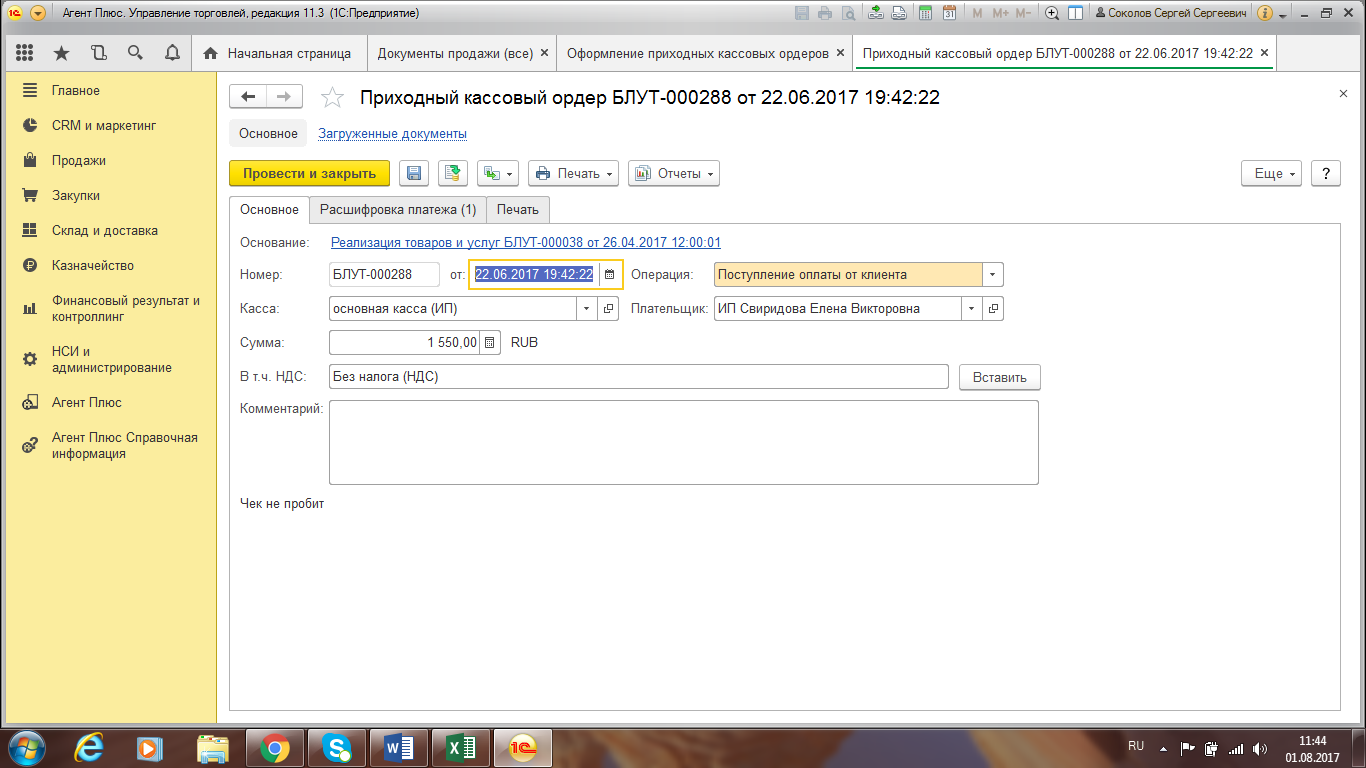Screen dimensions: 1366x768
Task: Click the open-form icon next to Касса
Action: (x=609, y=309)
